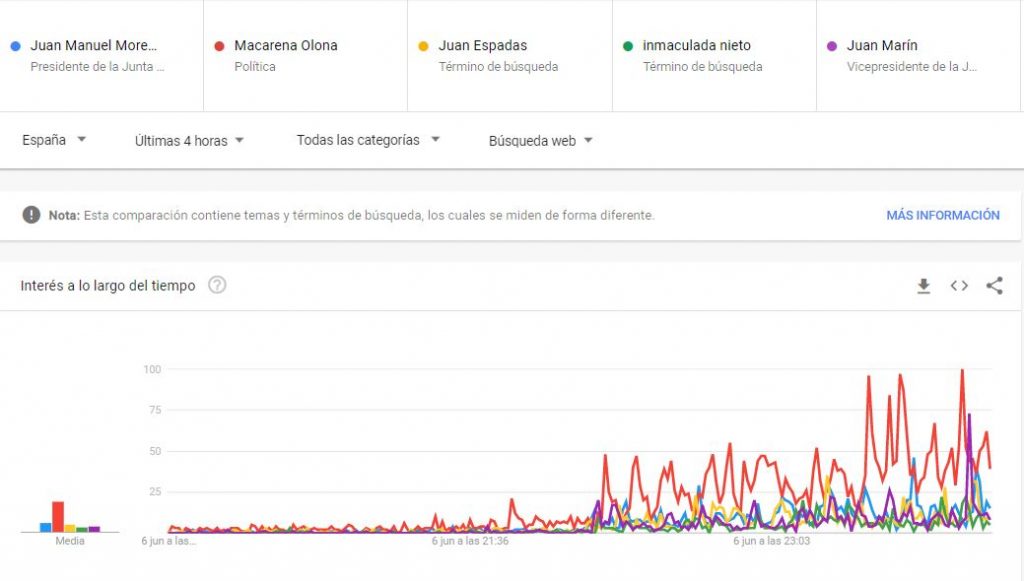Image resolution: width=1024 pixels, height=581 pixels.
Task: Open the 'Últimas 4 horas' time range dropdown
Action: point(190,141)
